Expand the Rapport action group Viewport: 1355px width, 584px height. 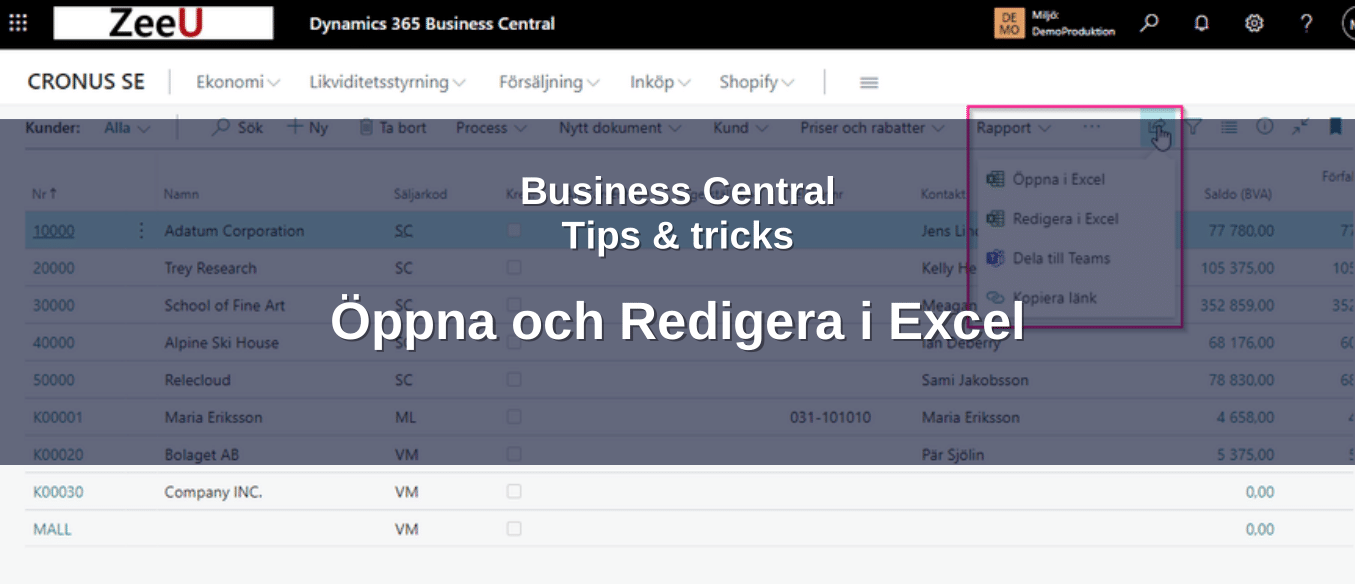(x=1013, y=128)
